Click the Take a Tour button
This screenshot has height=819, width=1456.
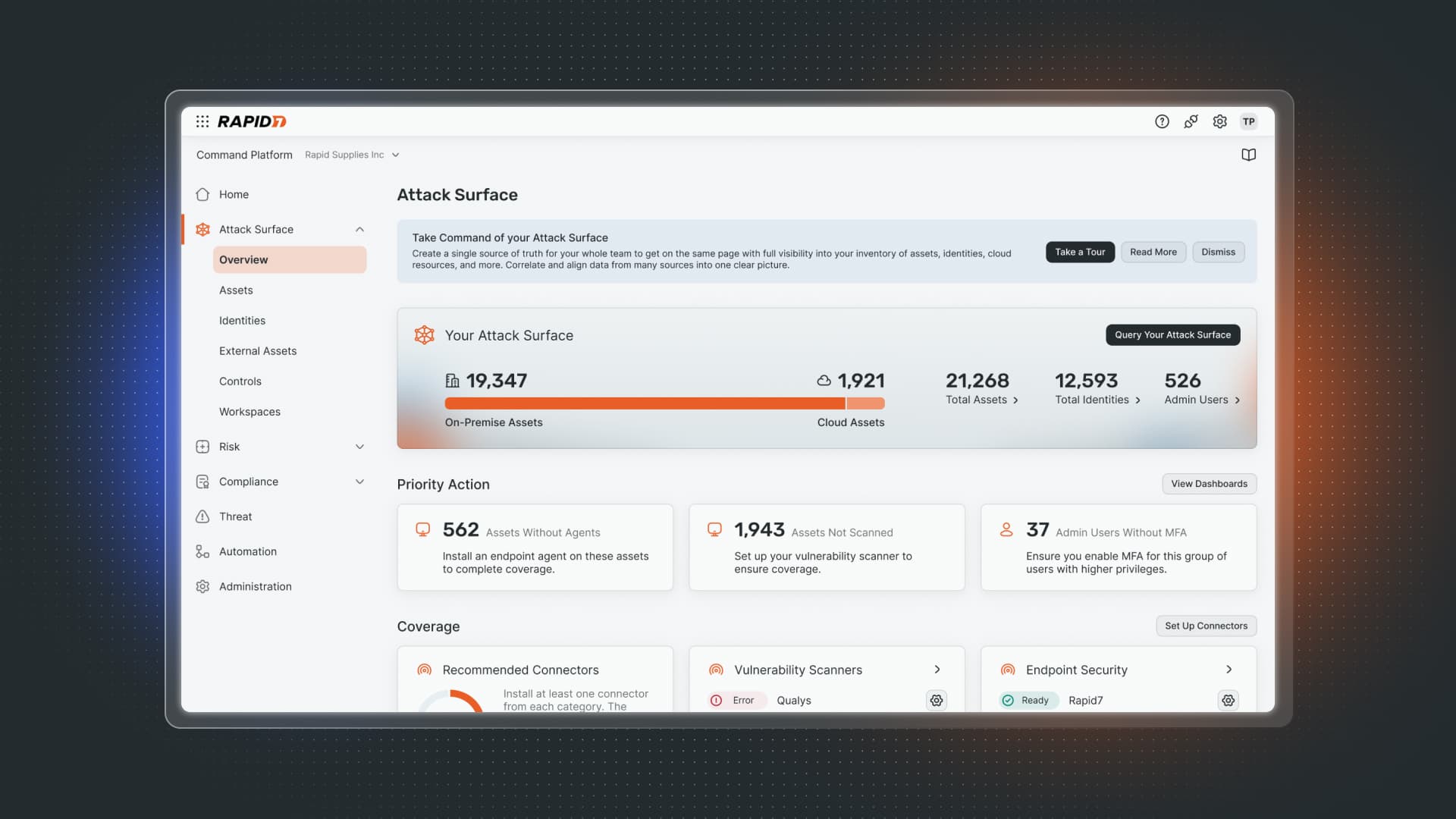pos(1080,252)
